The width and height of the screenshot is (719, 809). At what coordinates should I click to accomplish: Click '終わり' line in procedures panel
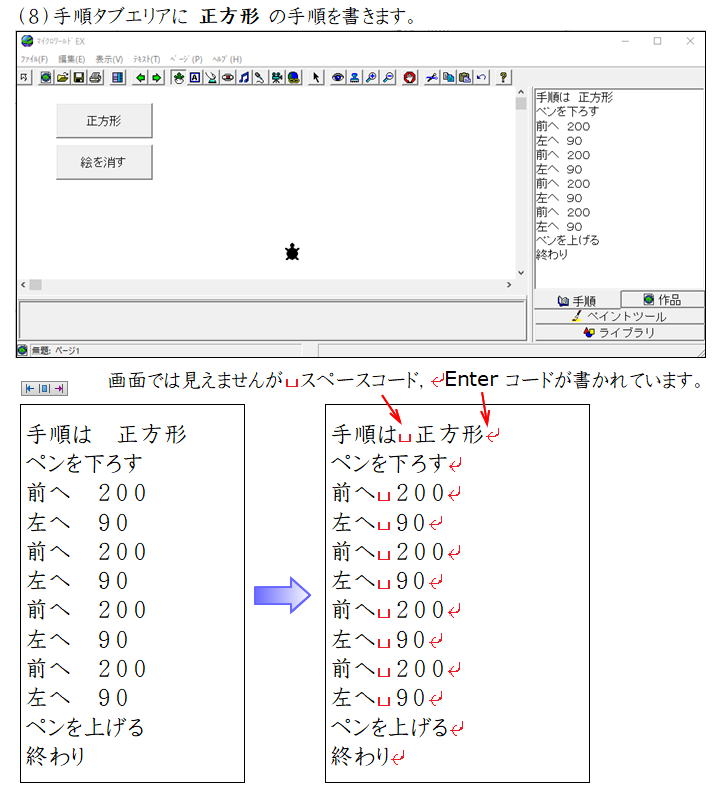click(x=552, y=254)
